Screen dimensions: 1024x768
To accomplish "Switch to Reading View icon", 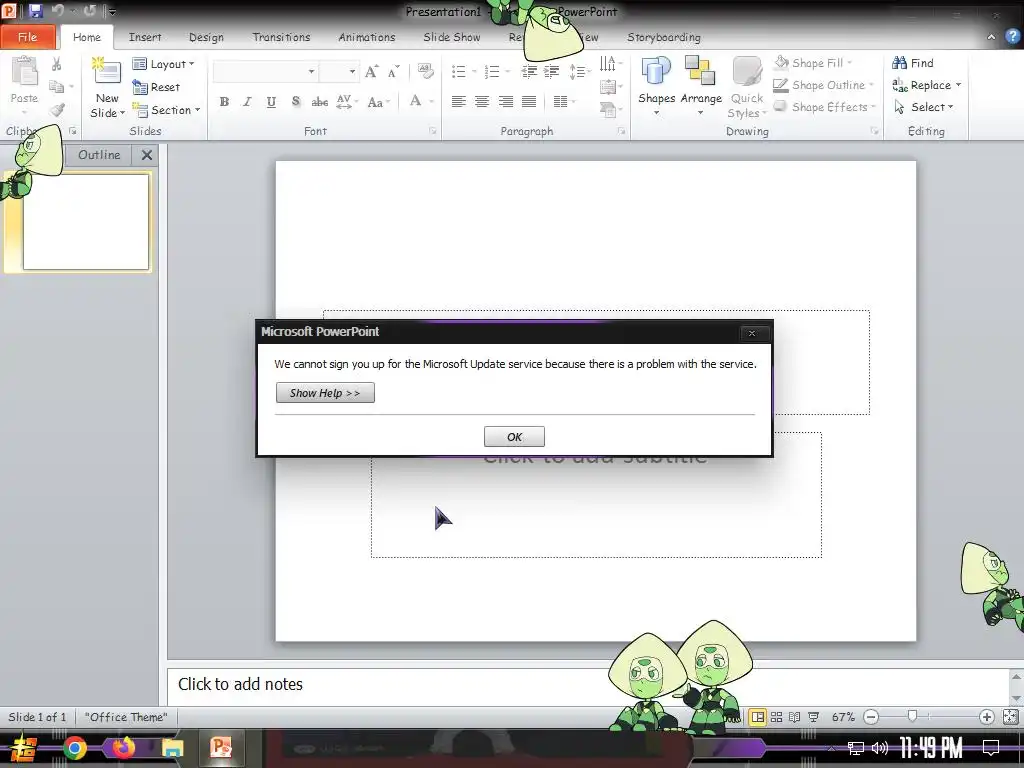I will click(795, 717).
